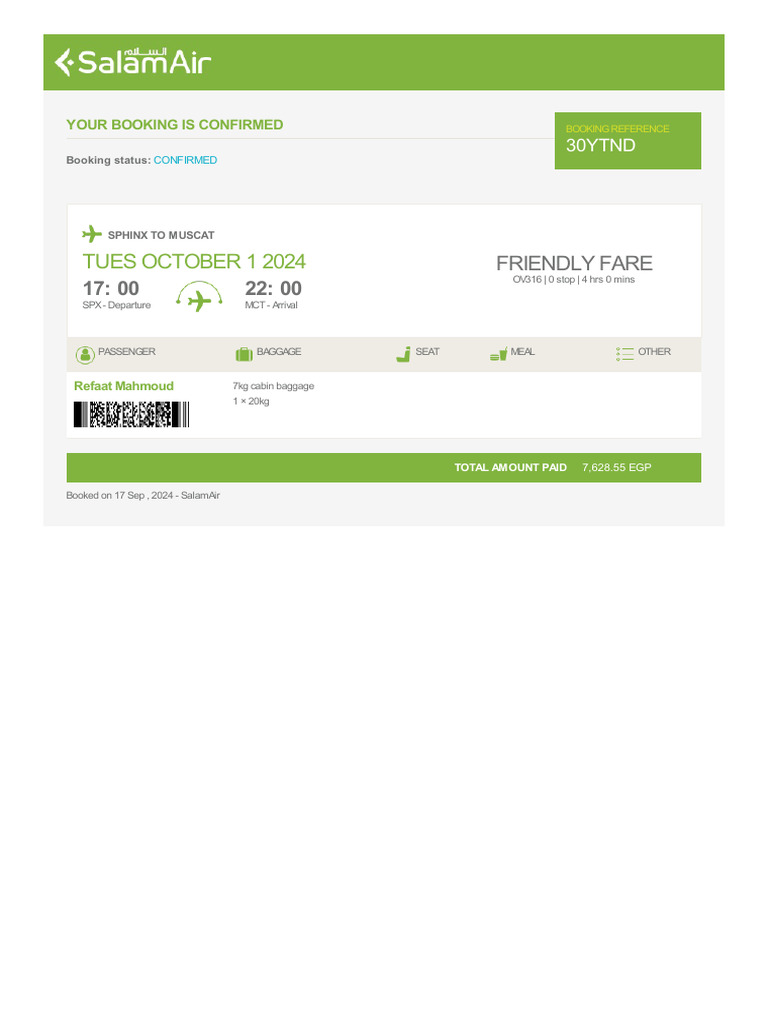This screenshot has height=1024, width=768.
Task: Click the Meal icon
Action: 498,354
